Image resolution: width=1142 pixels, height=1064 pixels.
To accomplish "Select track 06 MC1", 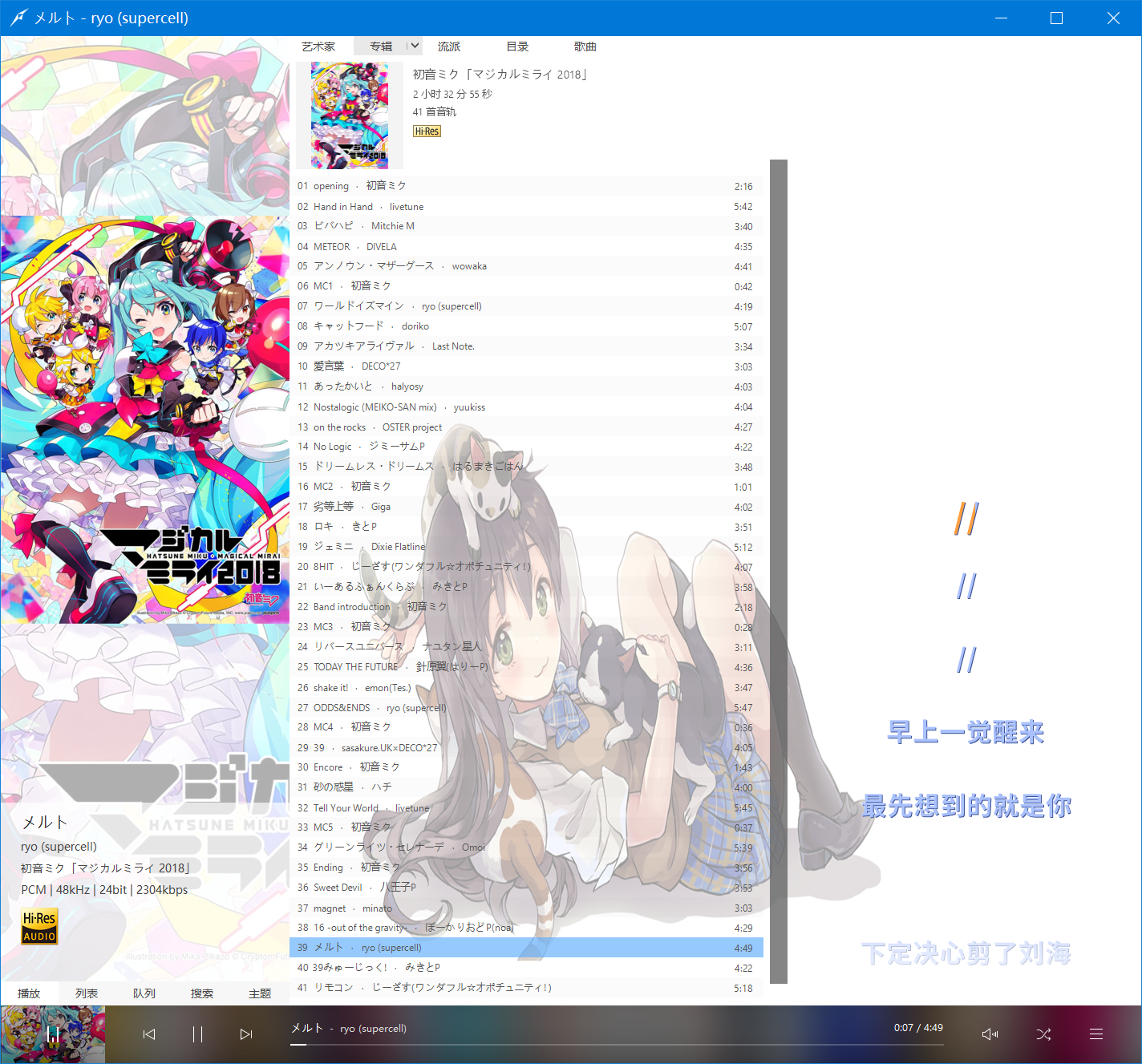I will point(526,286).
